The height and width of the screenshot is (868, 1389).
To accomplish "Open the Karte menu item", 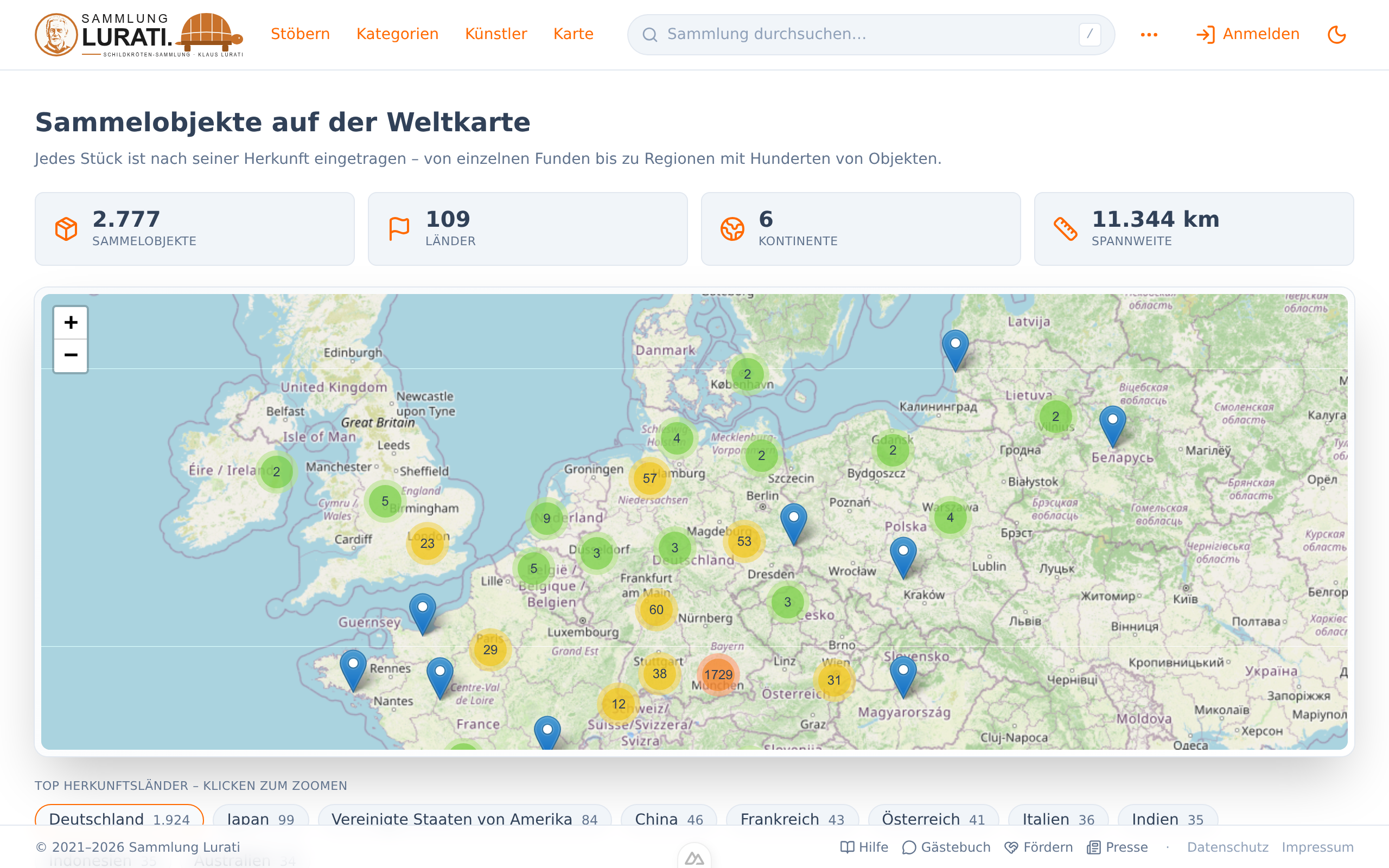I will (574, 34).
